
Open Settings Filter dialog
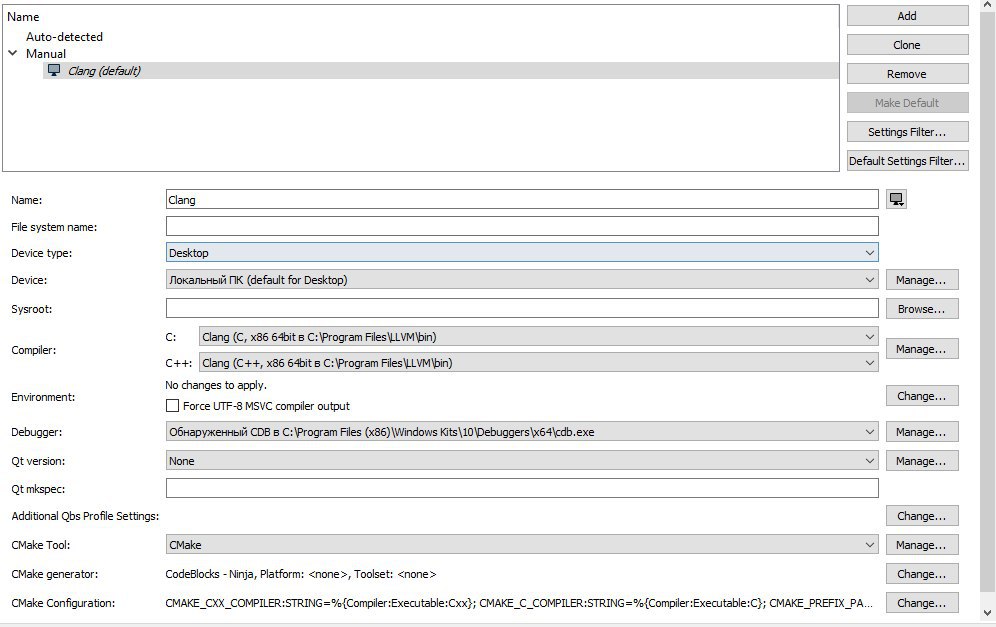coord(907,132)
